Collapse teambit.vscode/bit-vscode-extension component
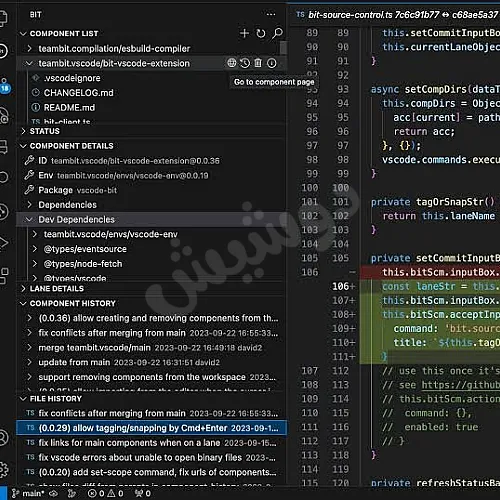 tap(29, 63)
